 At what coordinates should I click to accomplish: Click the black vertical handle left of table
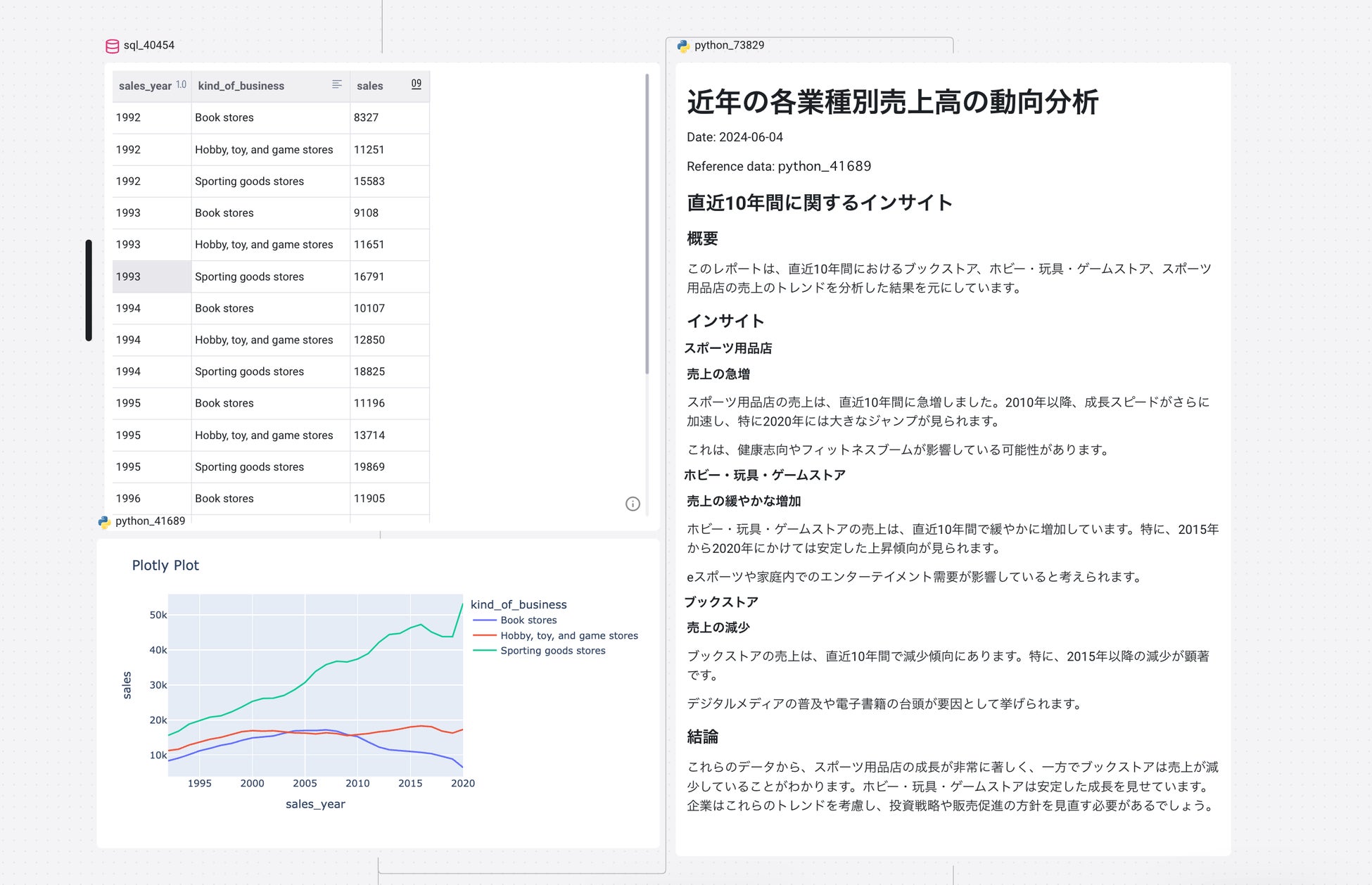pyautogui.click(x=89, y=290)
